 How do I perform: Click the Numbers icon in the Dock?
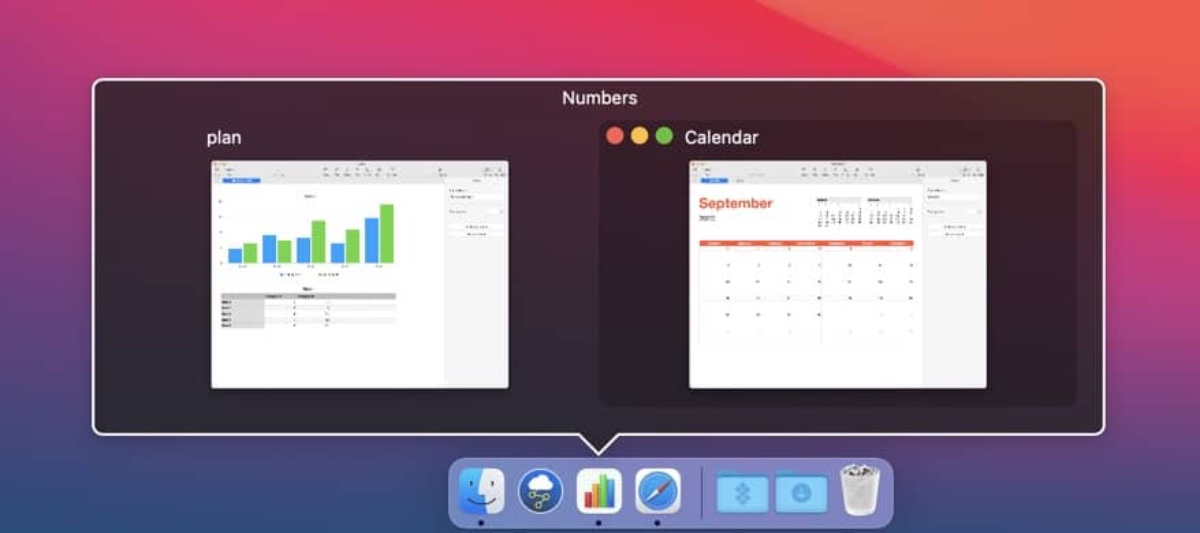pos(599,491)
